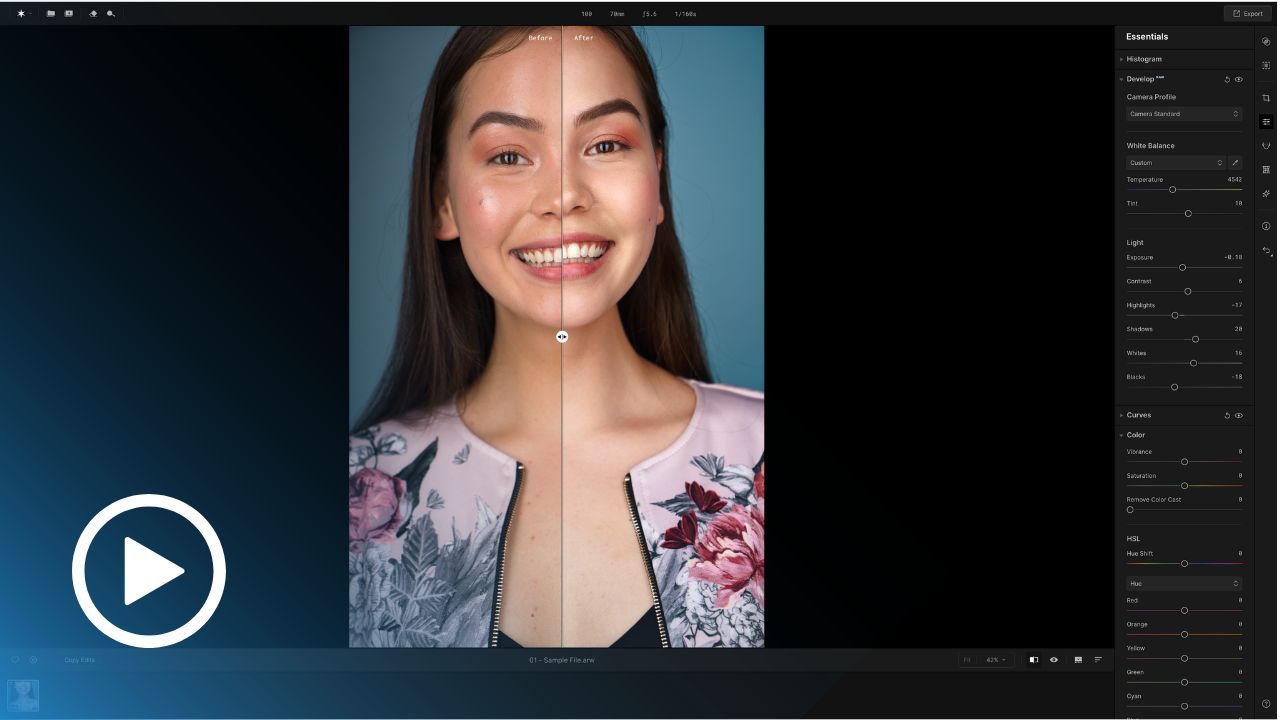Viewport: 1280px width, 720px height.
Task: Click the Saturation slider handle
Action: pyautogui.click(x=1184, y=486)
